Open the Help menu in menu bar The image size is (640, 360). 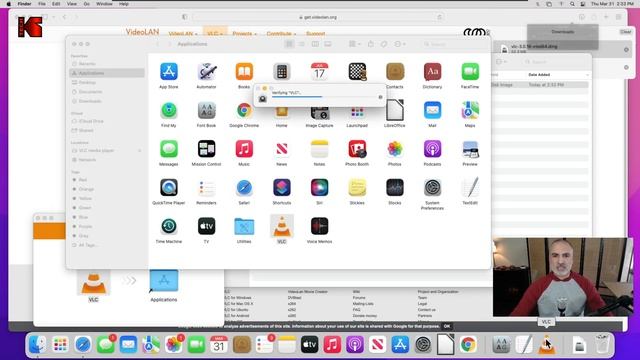point(124,4)
